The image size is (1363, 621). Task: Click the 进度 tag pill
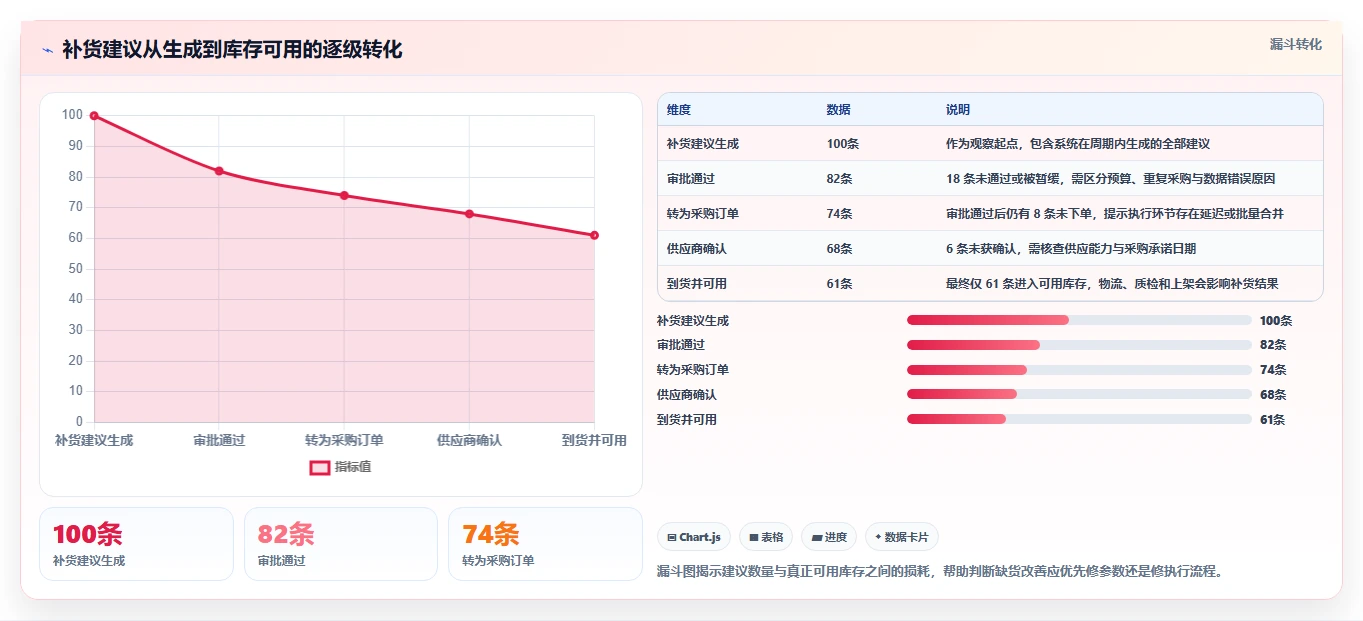[829, 537]
